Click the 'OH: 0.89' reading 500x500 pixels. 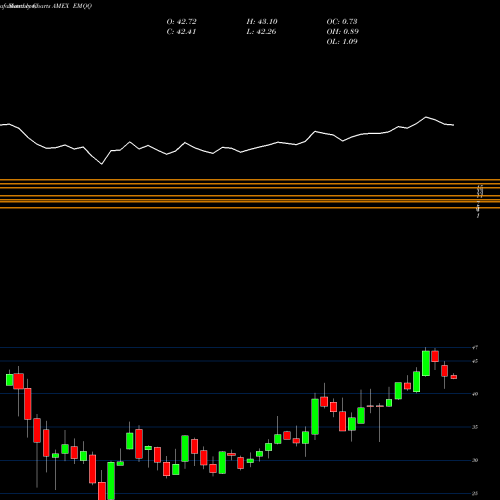click(343, 32)
